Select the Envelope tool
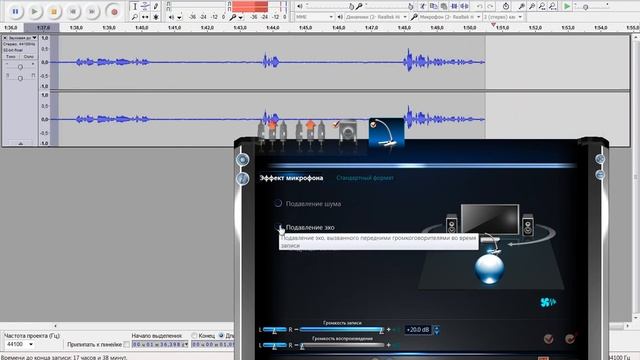The height and width of the screenshot is (360, 640). pos(145,6)
